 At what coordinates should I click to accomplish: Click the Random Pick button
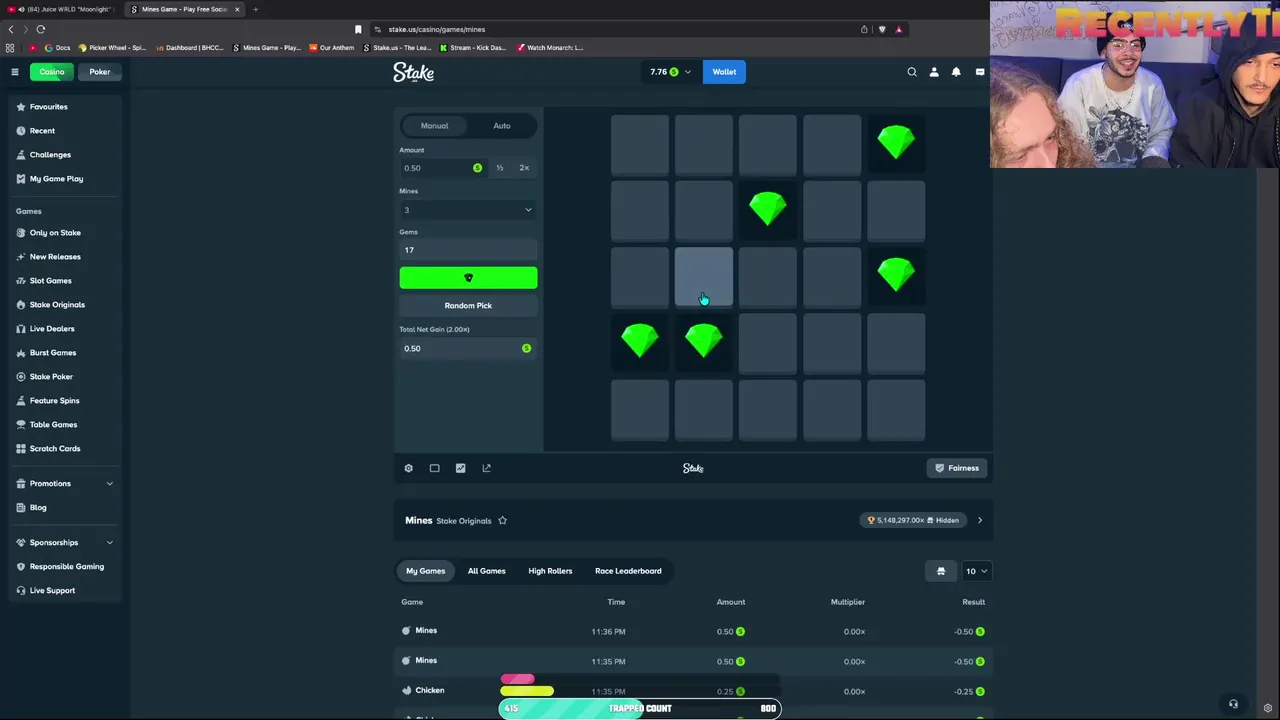pyautogui.click(x=468, y=306)
